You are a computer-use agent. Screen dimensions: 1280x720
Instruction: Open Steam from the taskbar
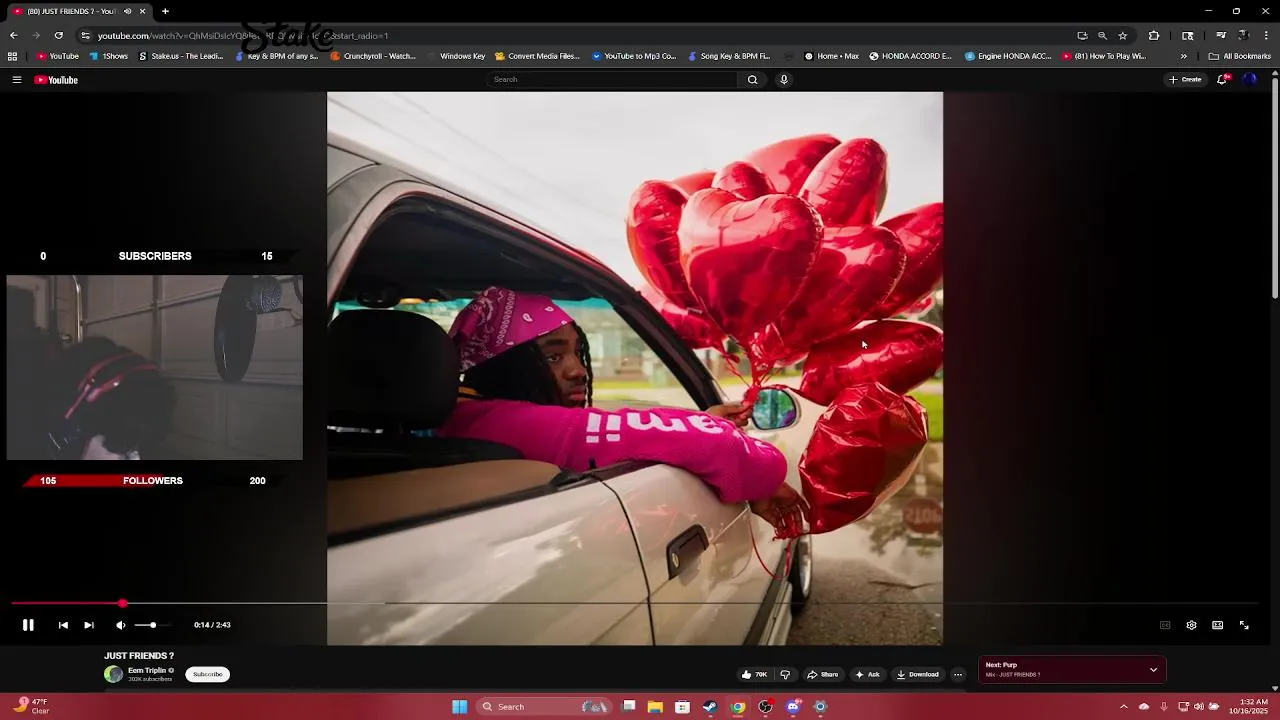[x=710, y=707]
